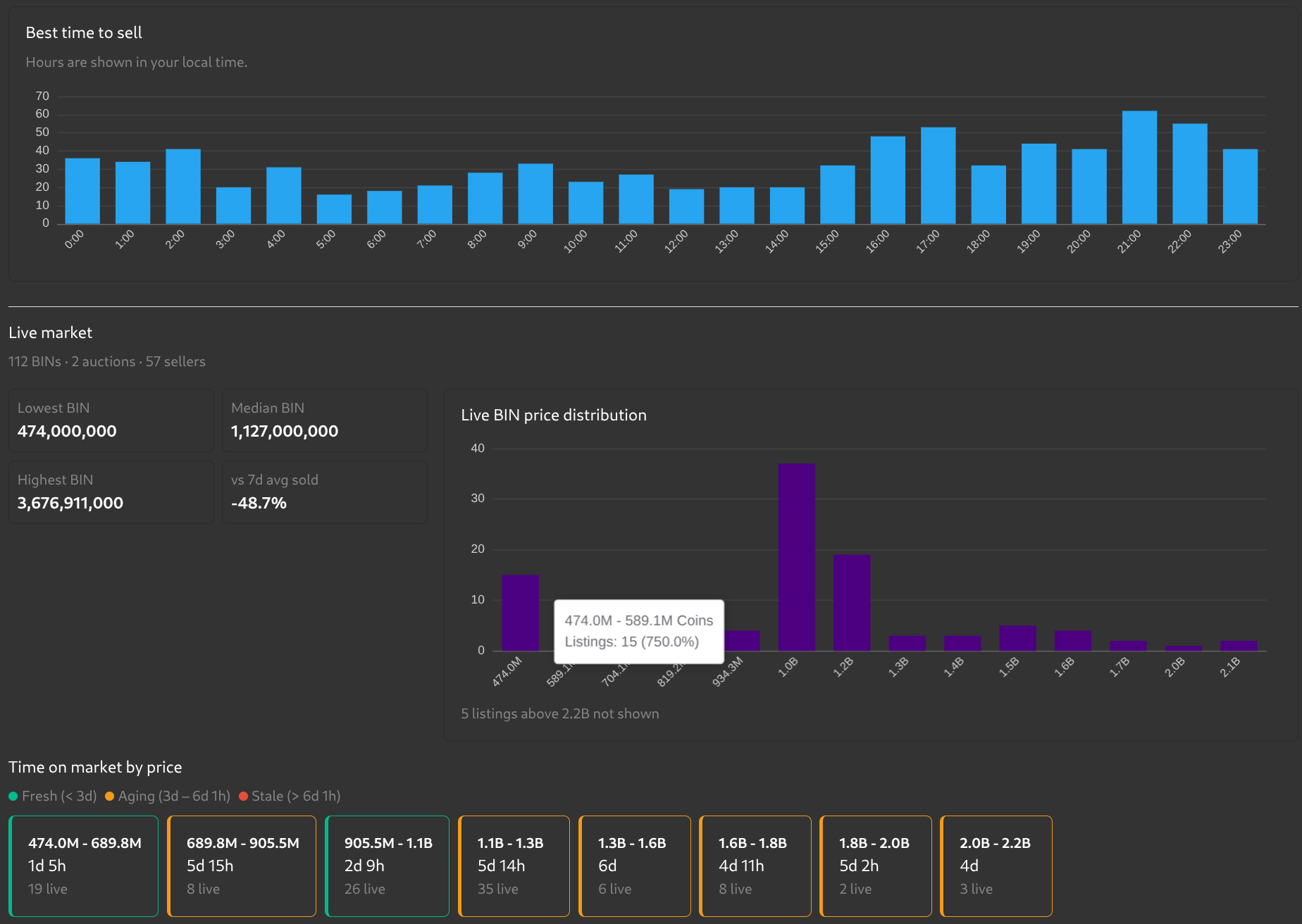Select the 16:00 bar in the hourly chart
Screen dimensions: 1302x924
888,180
